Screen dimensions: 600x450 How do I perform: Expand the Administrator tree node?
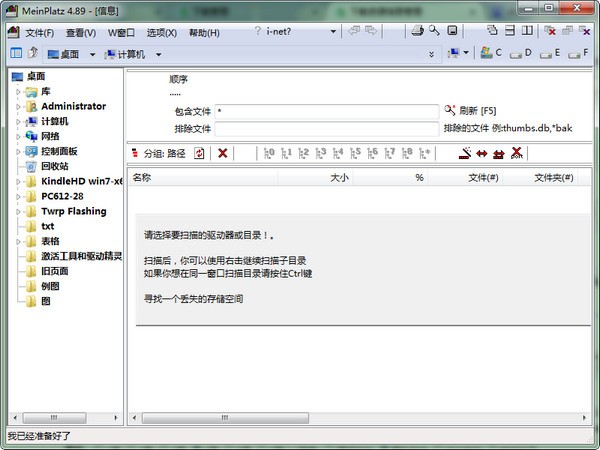click(x=18, y=107)
